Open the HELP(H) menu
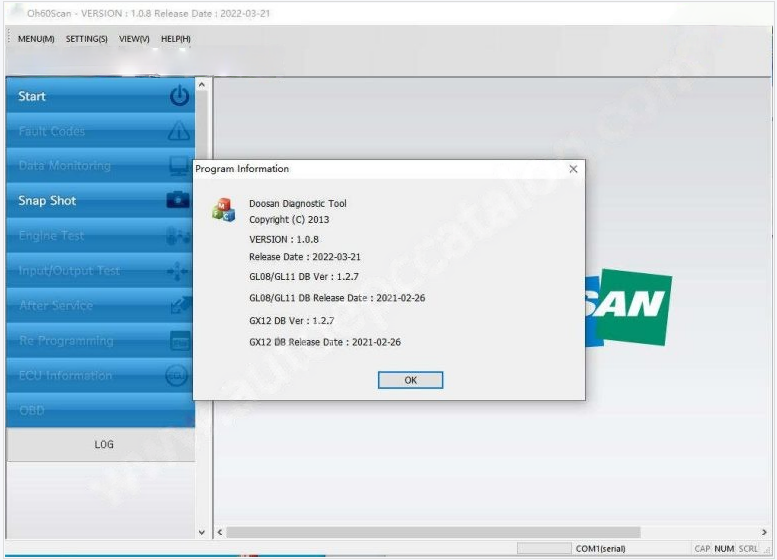This screenshot has height=560, width=777. pos(176,39)
